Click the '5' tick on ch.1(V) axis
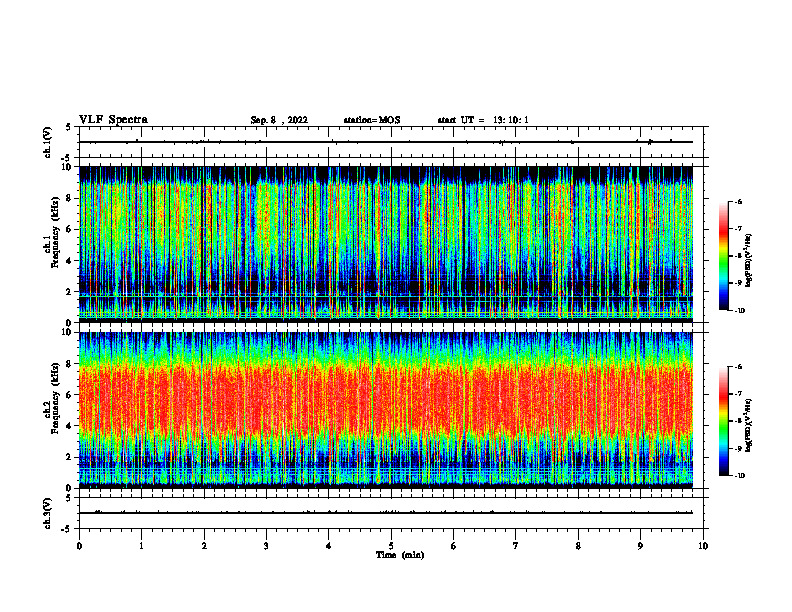Screen dimensions: 792x612 [x=69, y=128]
